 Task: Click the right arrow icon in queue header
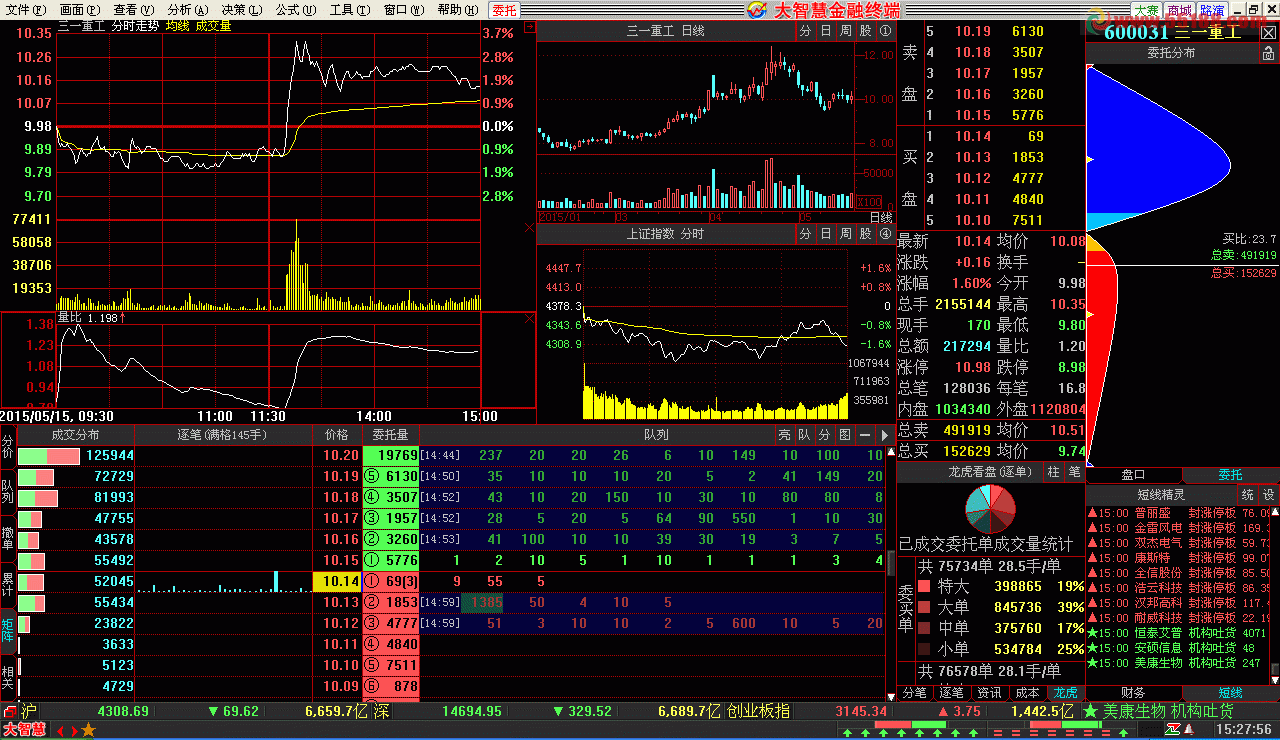(x=883, y=435)
